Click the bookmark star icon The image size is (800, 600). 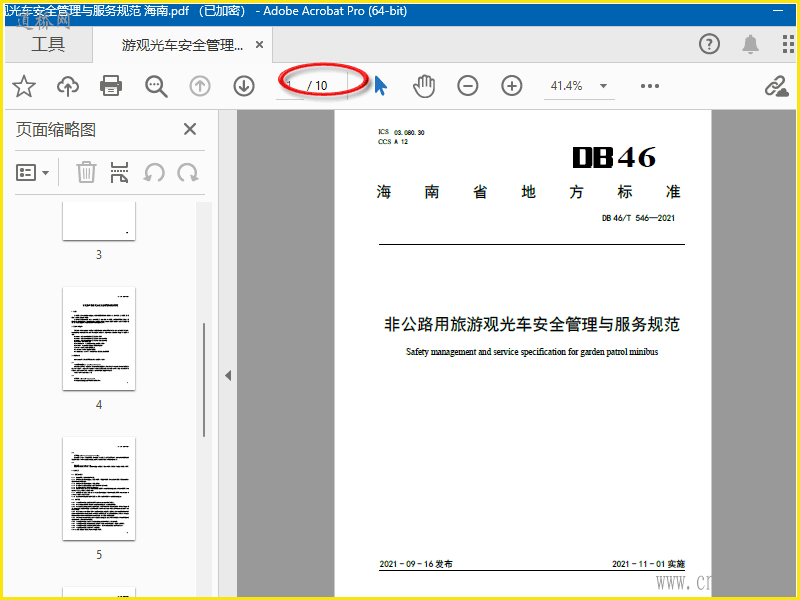pyautogui.click(x=24, y=86)
